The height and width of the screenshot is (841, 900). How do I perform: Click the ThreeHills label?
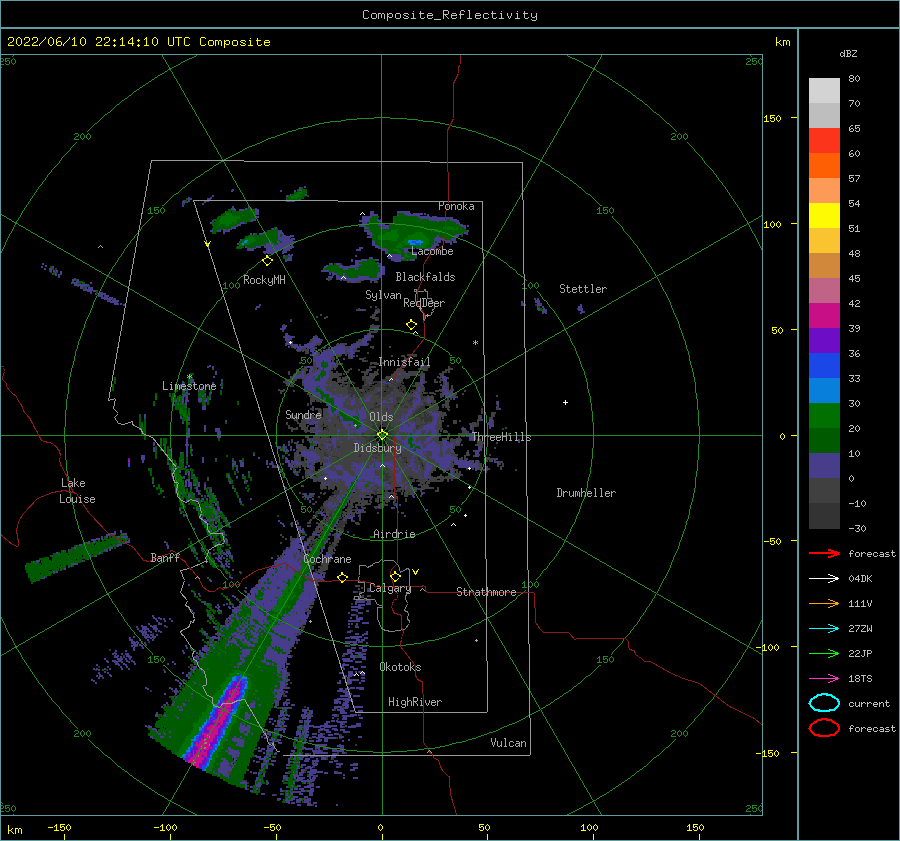point(501,437)
